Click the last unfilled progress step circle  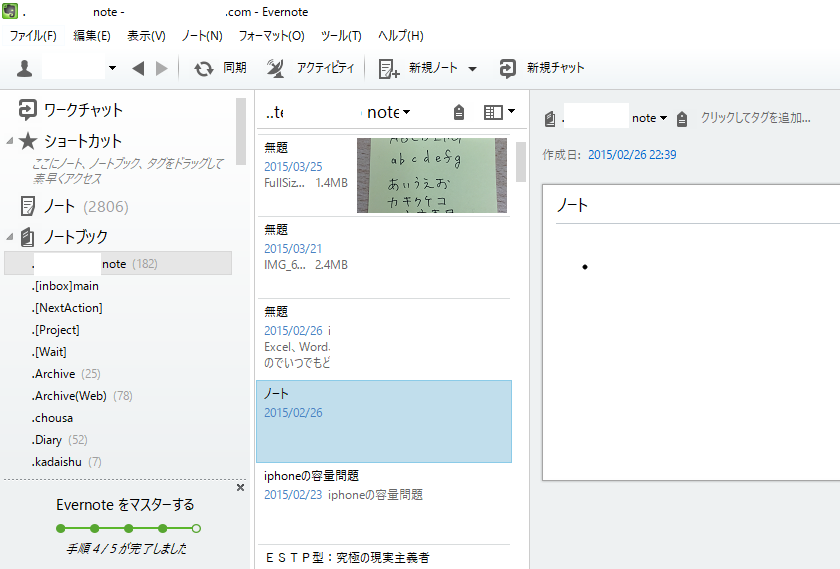[x=196, y=529]
